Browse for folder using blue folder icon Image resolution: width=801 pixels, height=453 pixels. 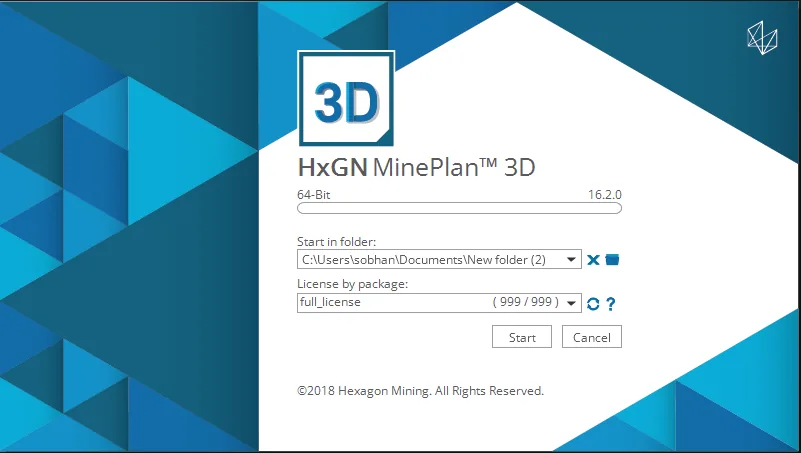pos(612,259)
